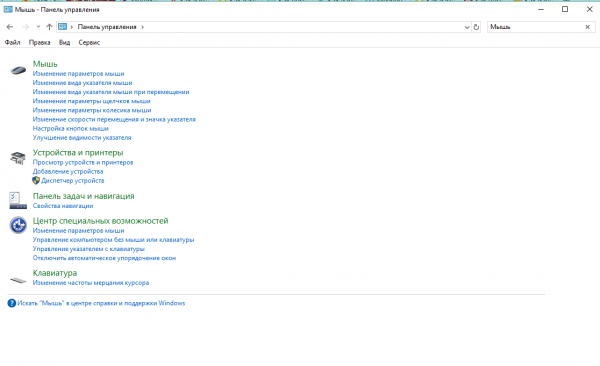Open the Устройства и принтеры heading
Screen dimensions: 600x366
click(78, 153)
